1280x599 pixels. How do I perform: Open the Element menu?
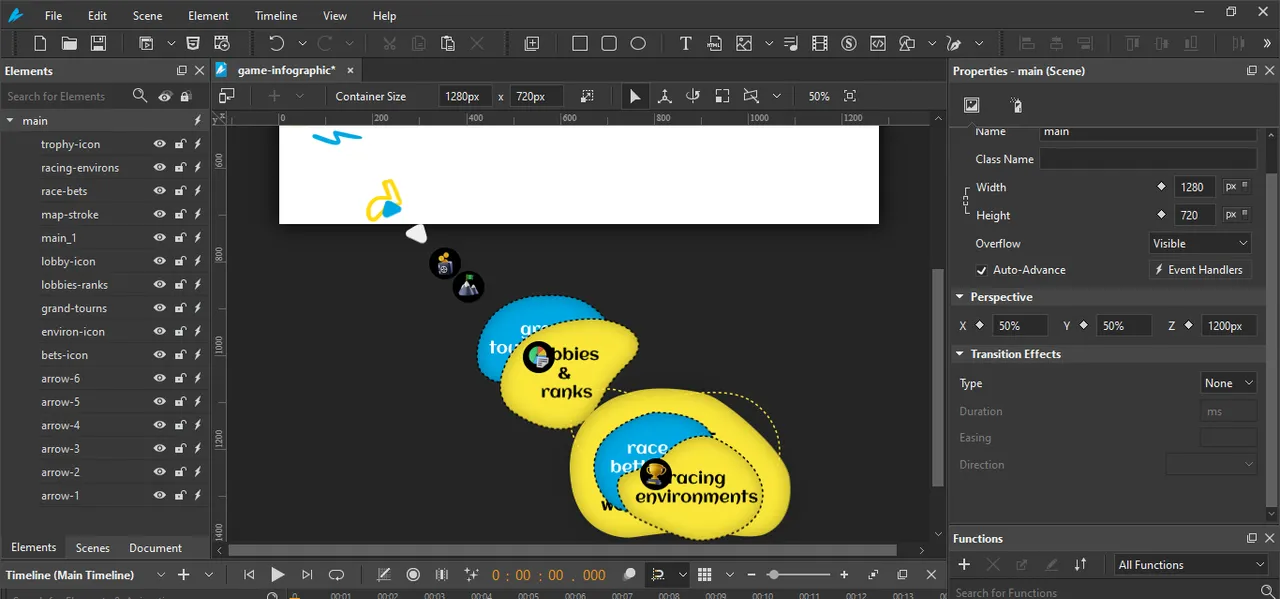coord(208,16)
